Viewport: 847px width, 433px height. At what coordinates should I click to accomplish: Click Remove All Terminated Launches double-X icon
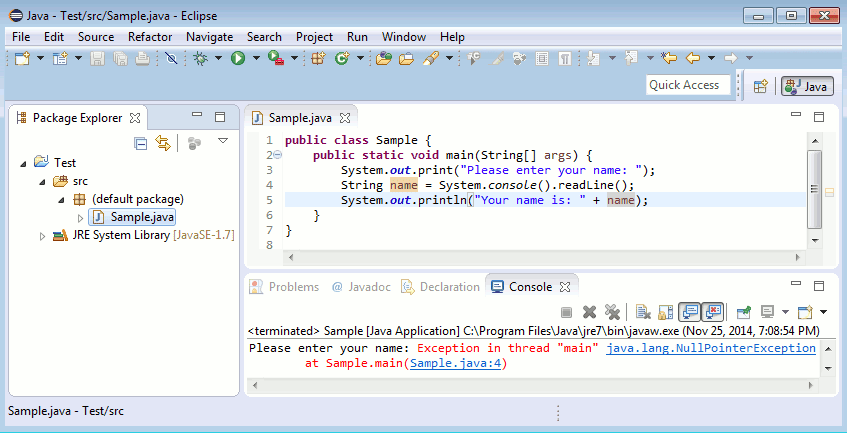point(612,312)
